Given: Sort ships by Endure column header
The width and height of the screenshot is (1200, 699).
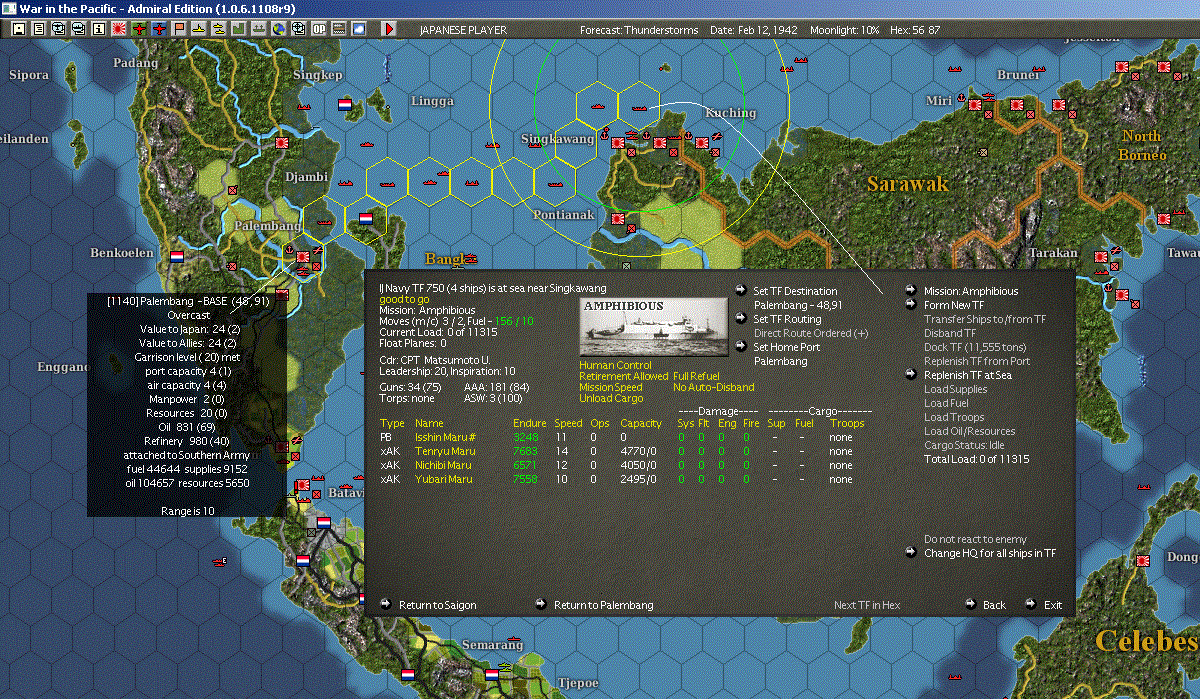Looking at the screenshot, I should click(529, 423).
